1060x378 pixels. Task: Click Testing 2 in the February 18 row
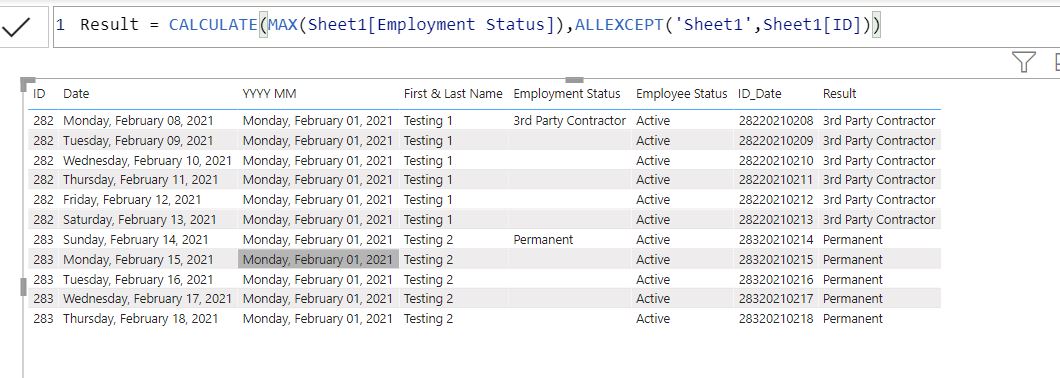click(428, 319)
